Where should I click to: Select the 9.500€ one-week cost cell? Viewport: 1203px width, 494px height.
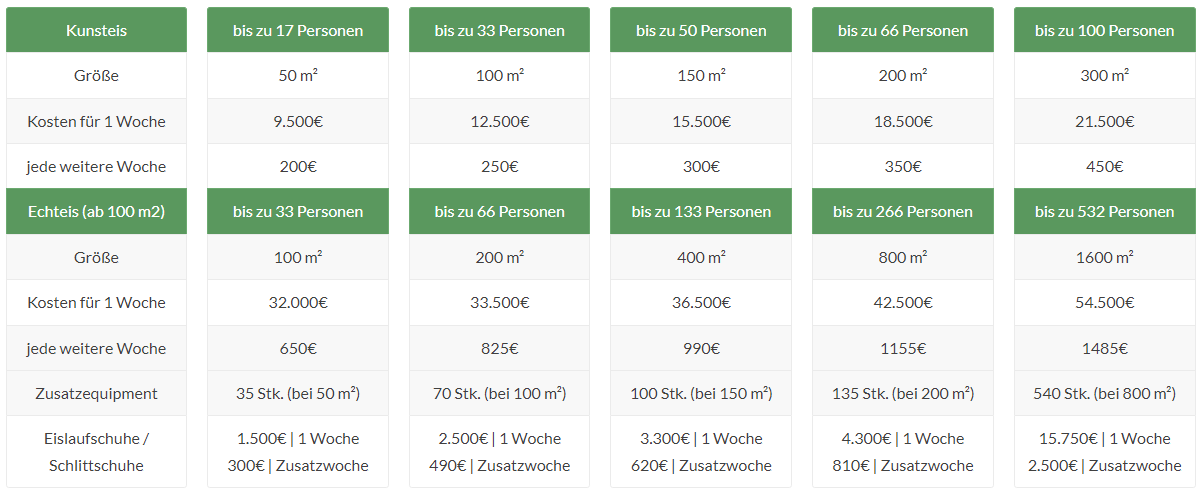pos(298,121)
